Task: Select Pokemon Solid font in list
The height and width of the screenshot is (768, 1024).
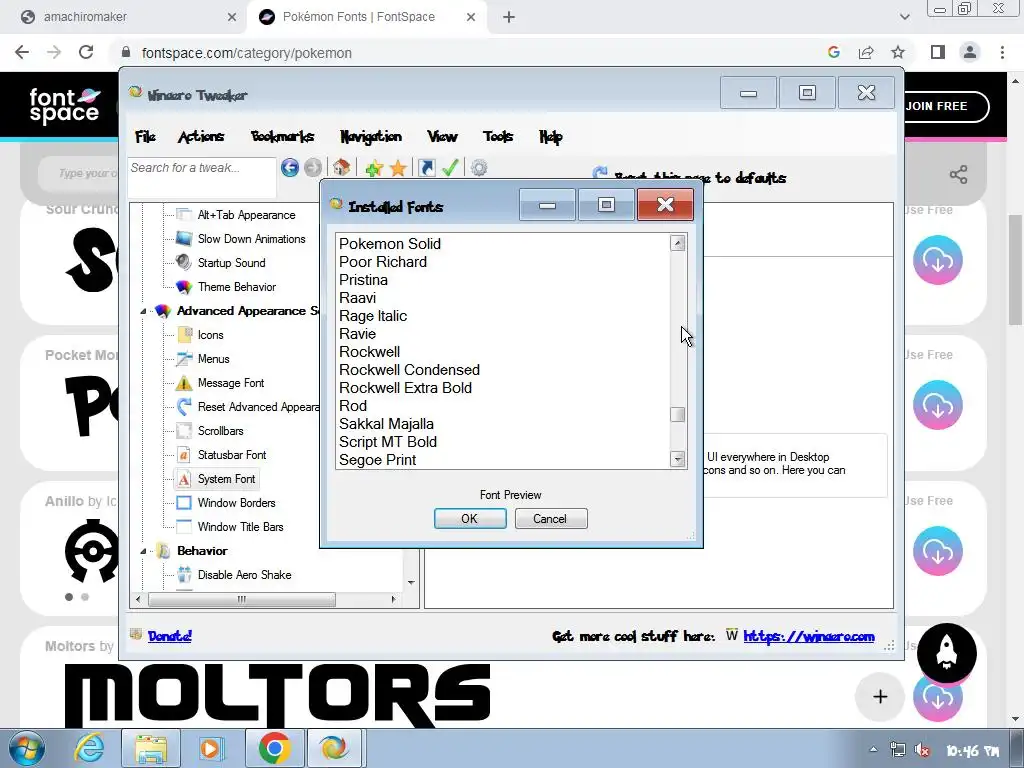Action: [390, 244]
